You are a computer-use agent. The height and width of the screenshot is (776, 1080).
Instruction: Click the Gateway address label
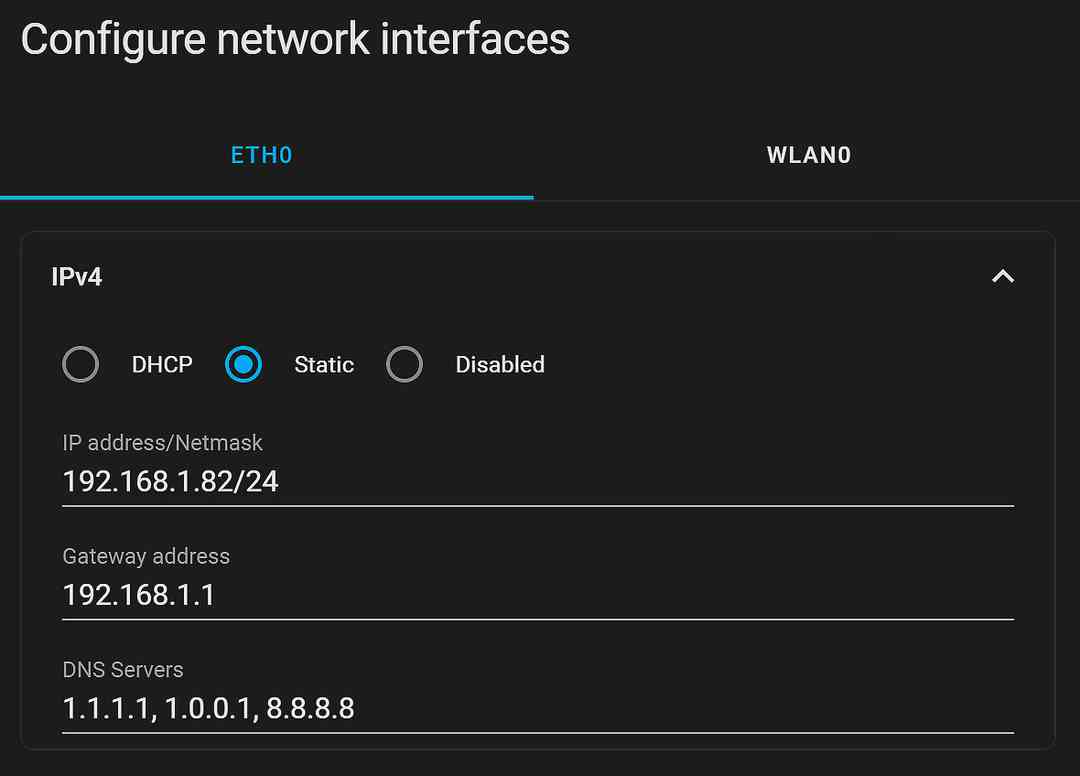click(146, 556)
